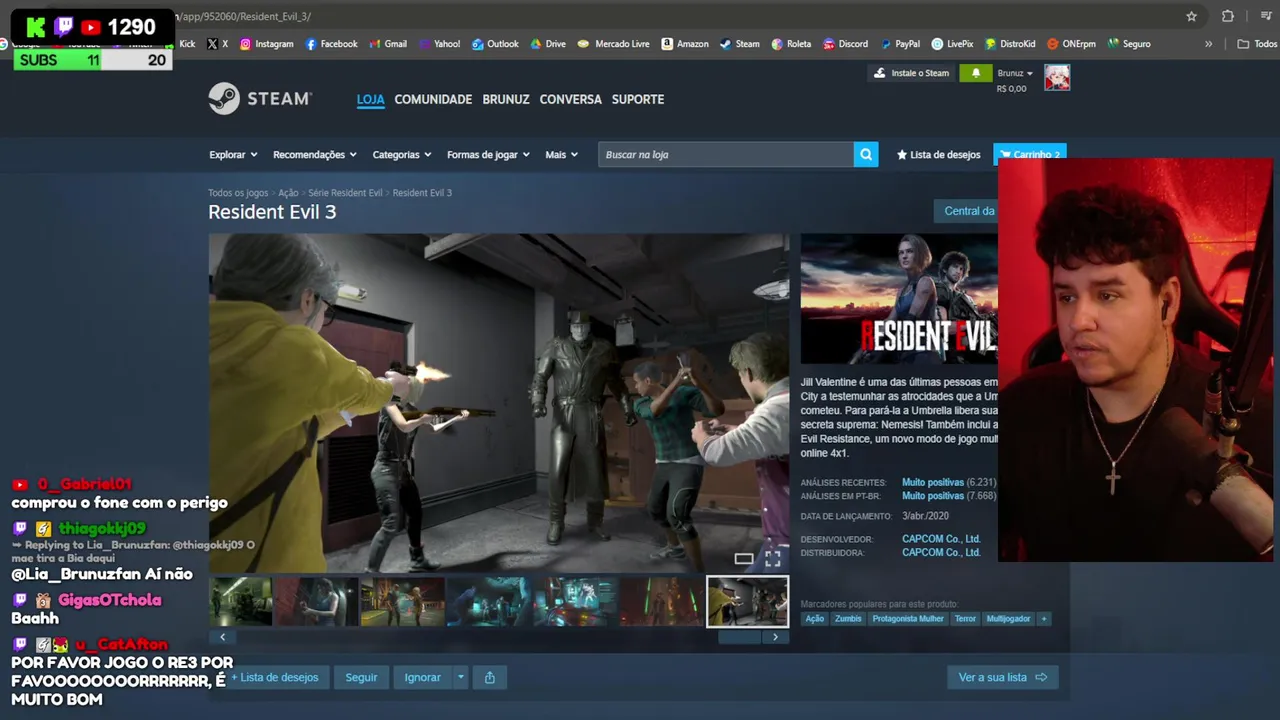Open the Gmail bookmark
1280x720 pixels.
pyautogui.click(x=388, y=44)
